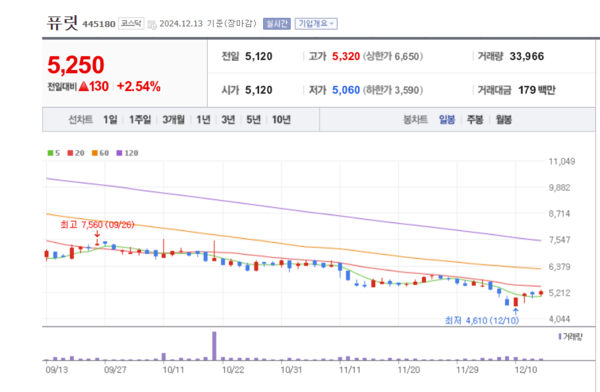Click the 5,212 price axis label
The height and width of the screenshot is (392, 600).
[x=559, y=293]
